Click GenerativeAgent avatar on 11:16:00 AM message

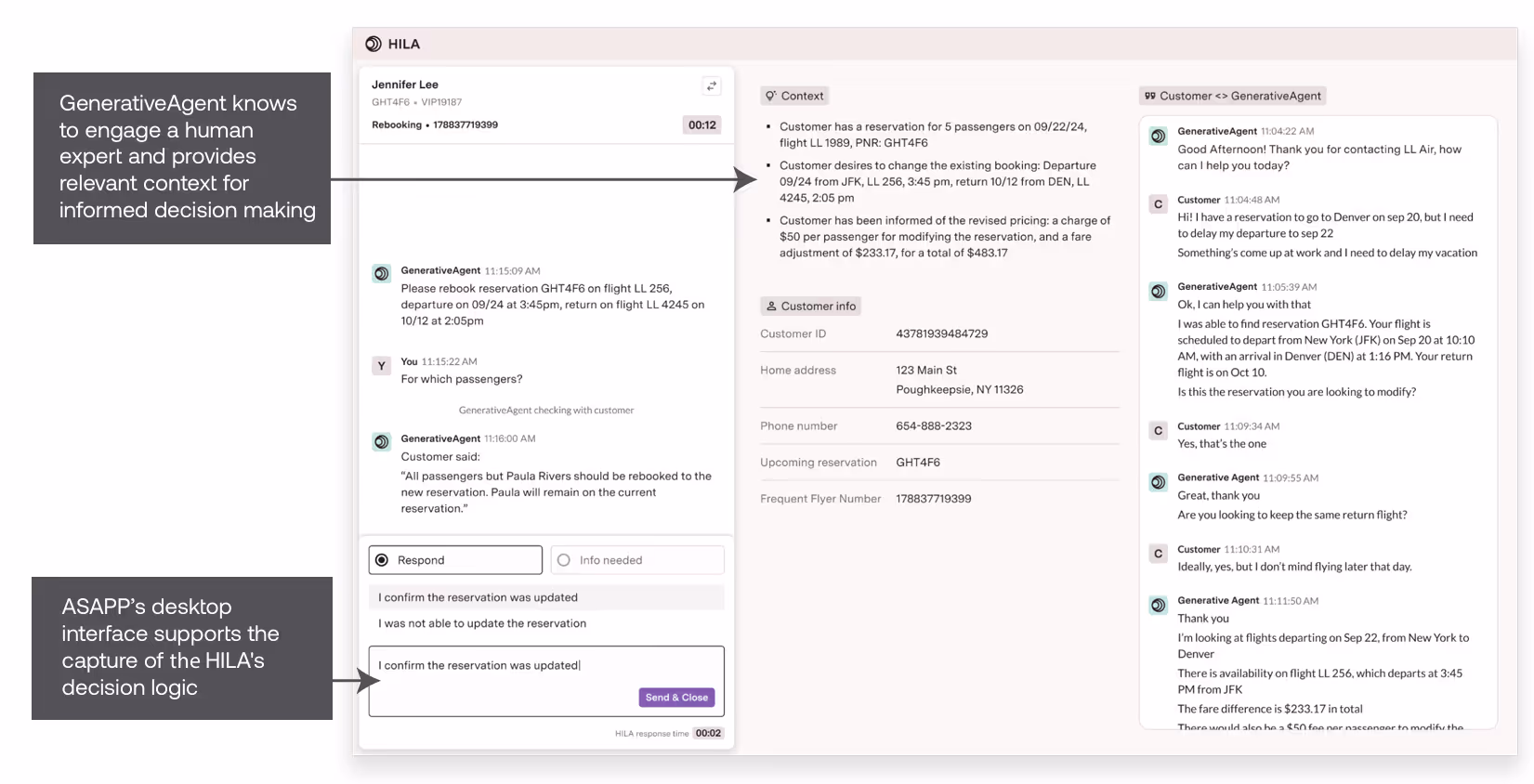point(382,442)
